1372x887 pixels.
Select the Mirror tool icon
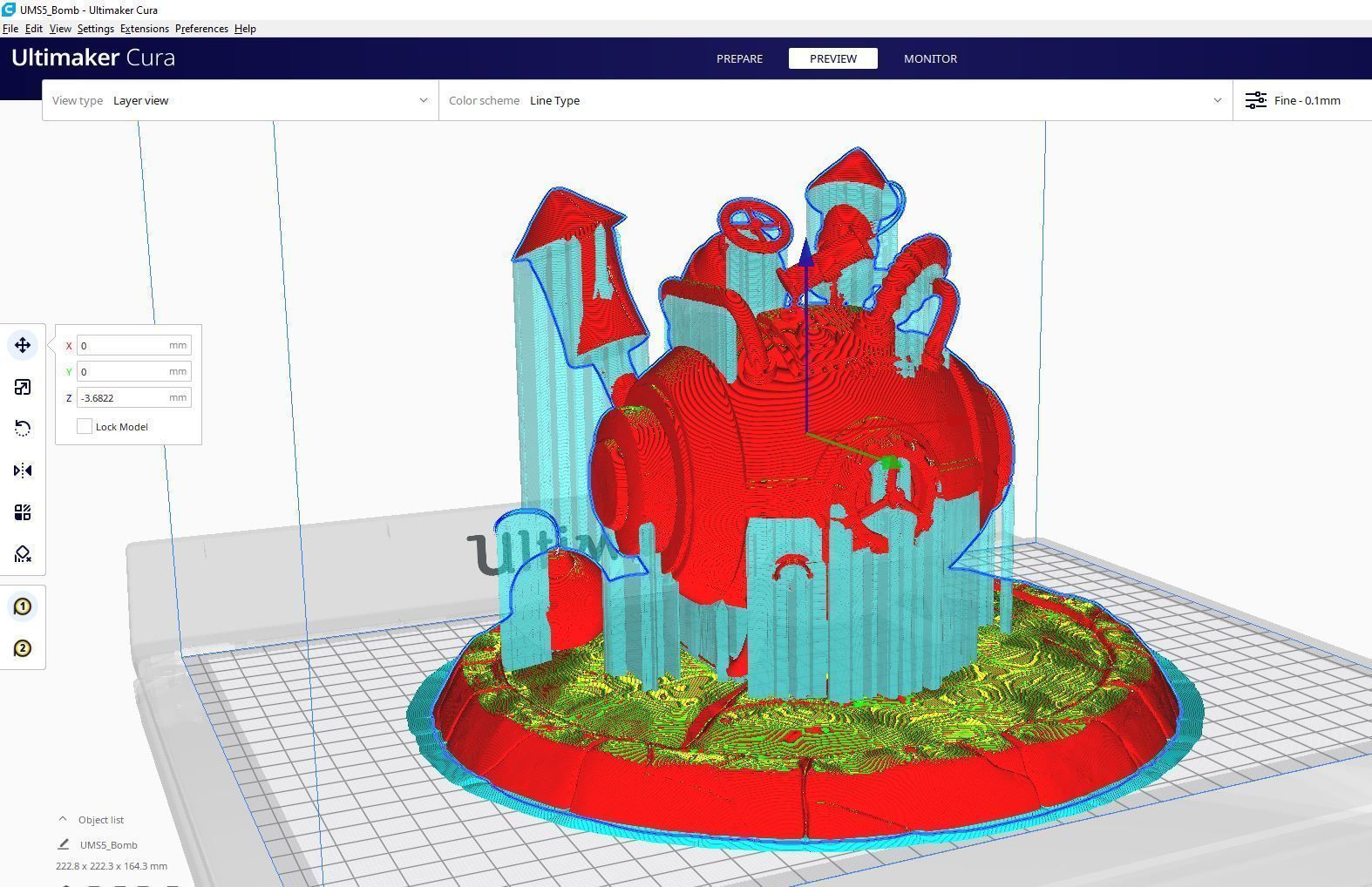point(23,471)
